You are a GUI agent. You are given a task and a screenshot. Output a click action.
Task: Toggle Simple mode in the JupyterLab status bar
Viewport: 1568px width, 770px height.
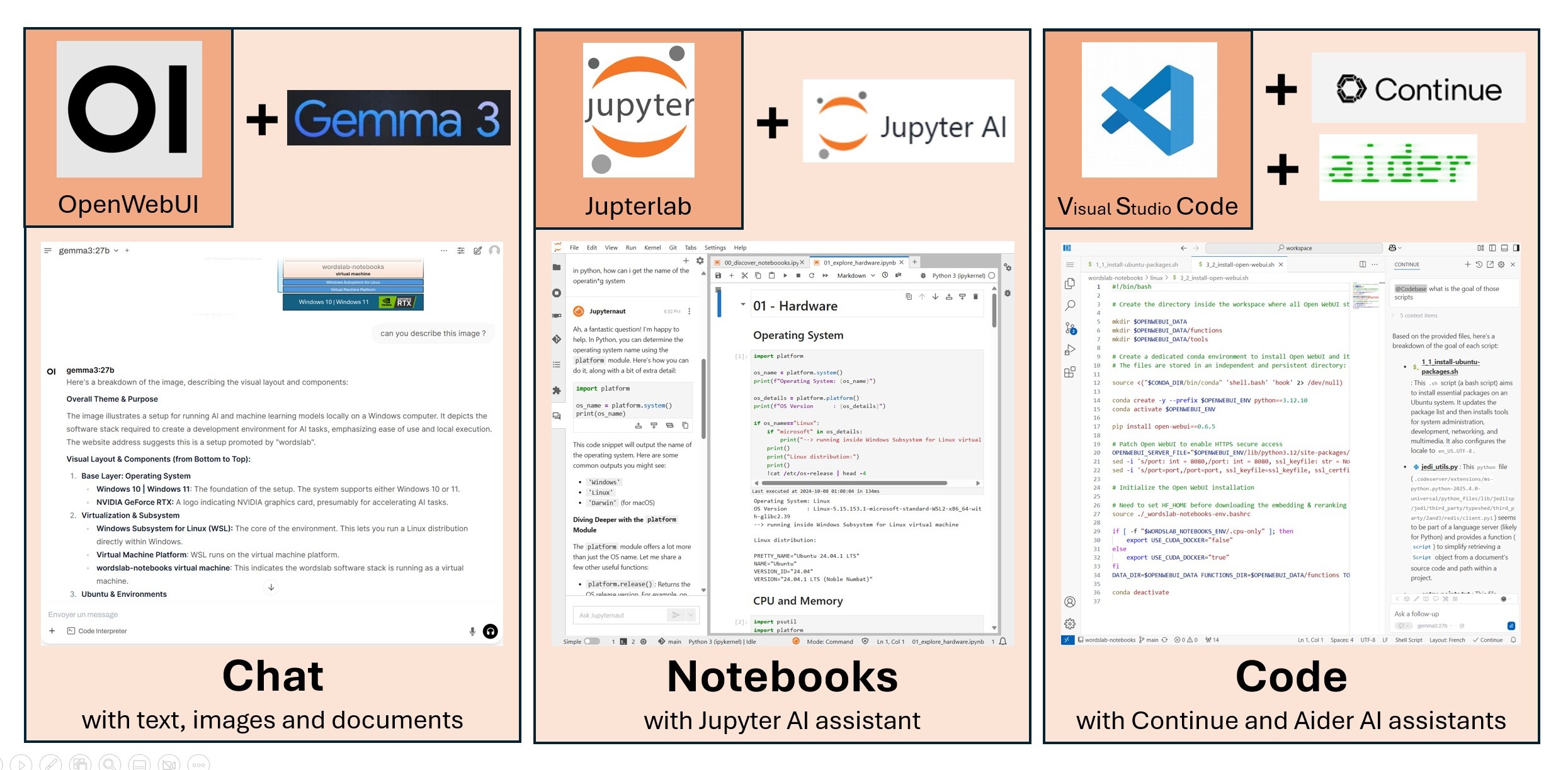point(593,641)
